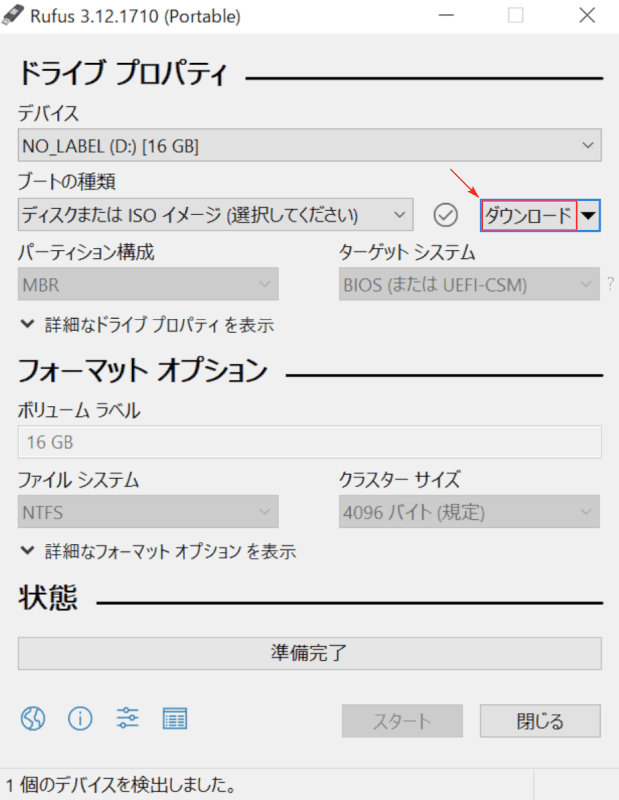619x800 pixels.
Task: Click the ファイル システム label
Action: tap(79, 480)
